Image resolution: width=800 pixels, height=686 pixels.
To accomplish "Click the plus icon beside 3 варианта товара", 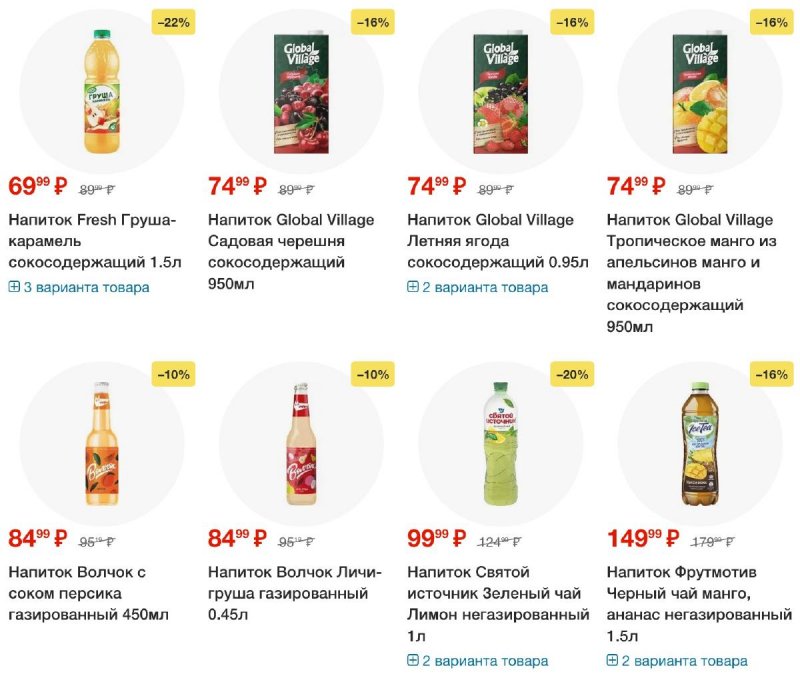I will (14, 287).
